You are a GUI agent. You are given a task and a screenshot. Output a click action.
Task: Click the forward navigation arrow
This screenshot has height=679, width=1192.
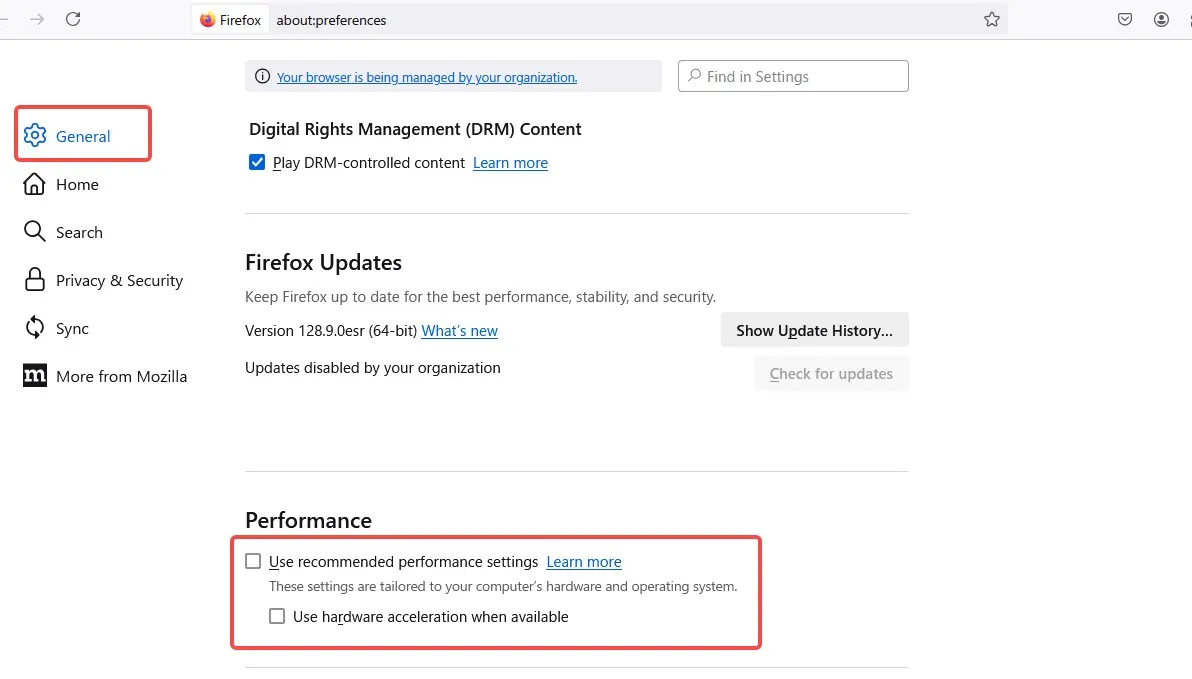tap(36, 20)
